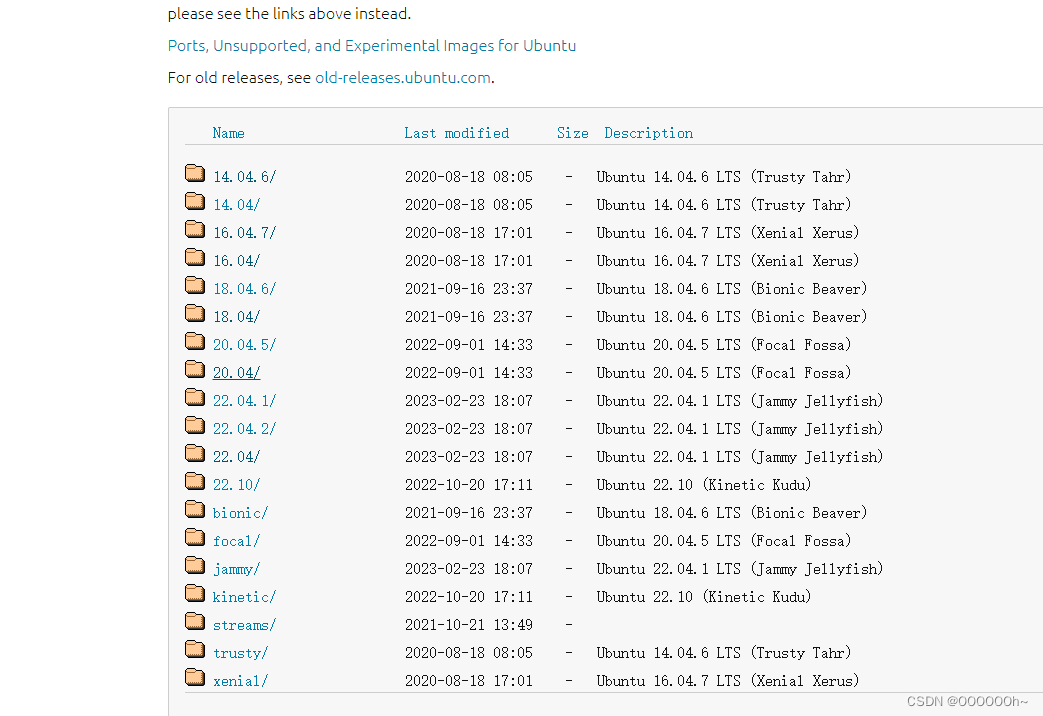Select the kinetic/ row's Kinetic Kudu description

coord(704,597)
